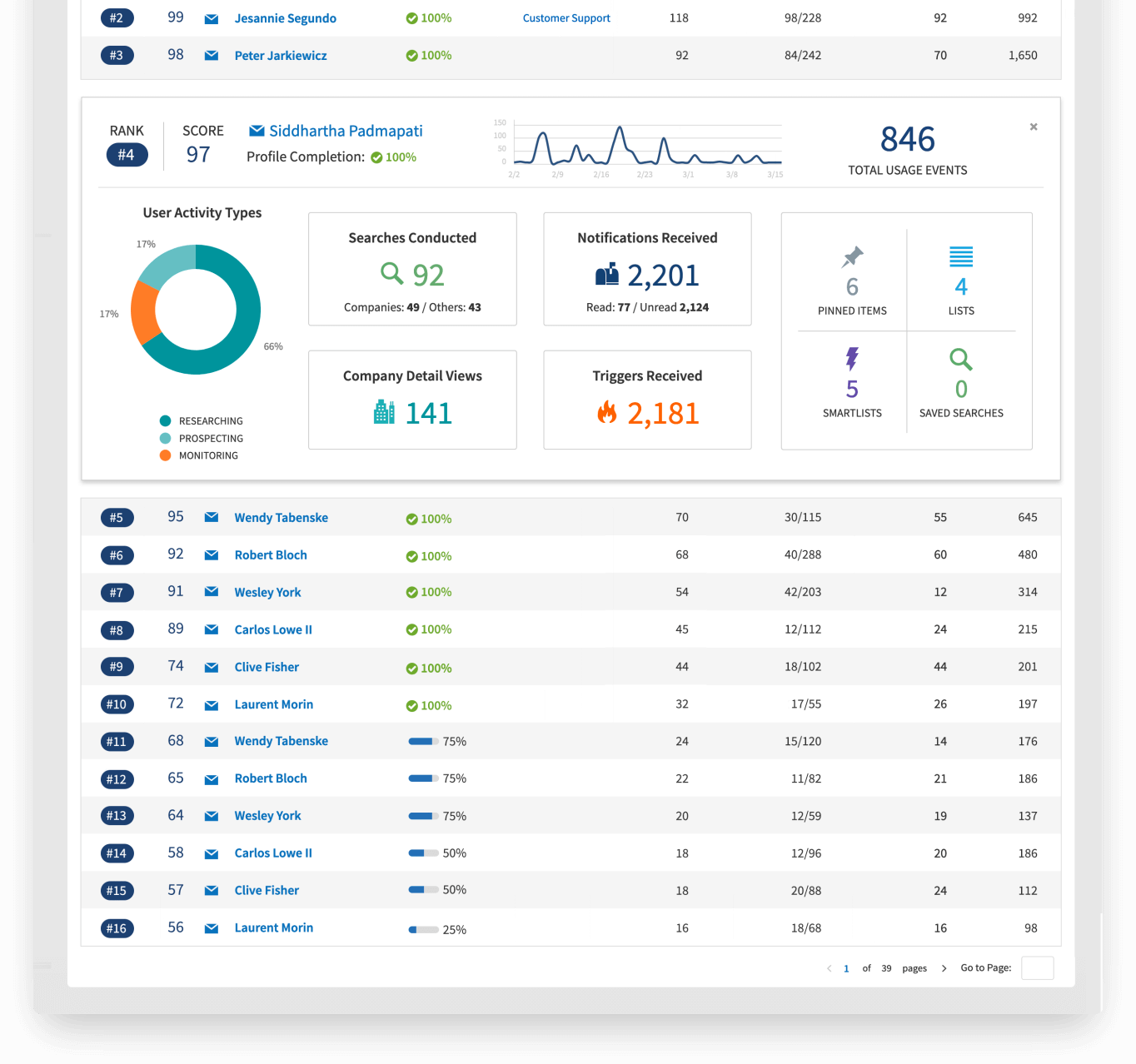1136x1064 pixels.
Task: Click the Smartlists lightning bolt icon
Action: coord(851,359)
